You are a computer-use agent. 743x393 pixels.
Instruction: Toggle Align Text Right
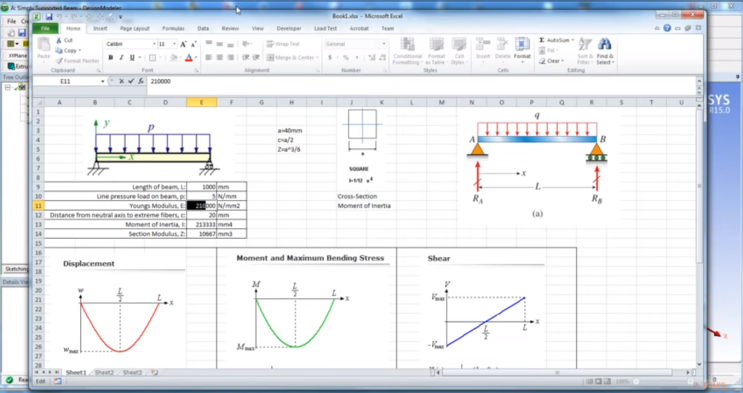click(230, 57)
